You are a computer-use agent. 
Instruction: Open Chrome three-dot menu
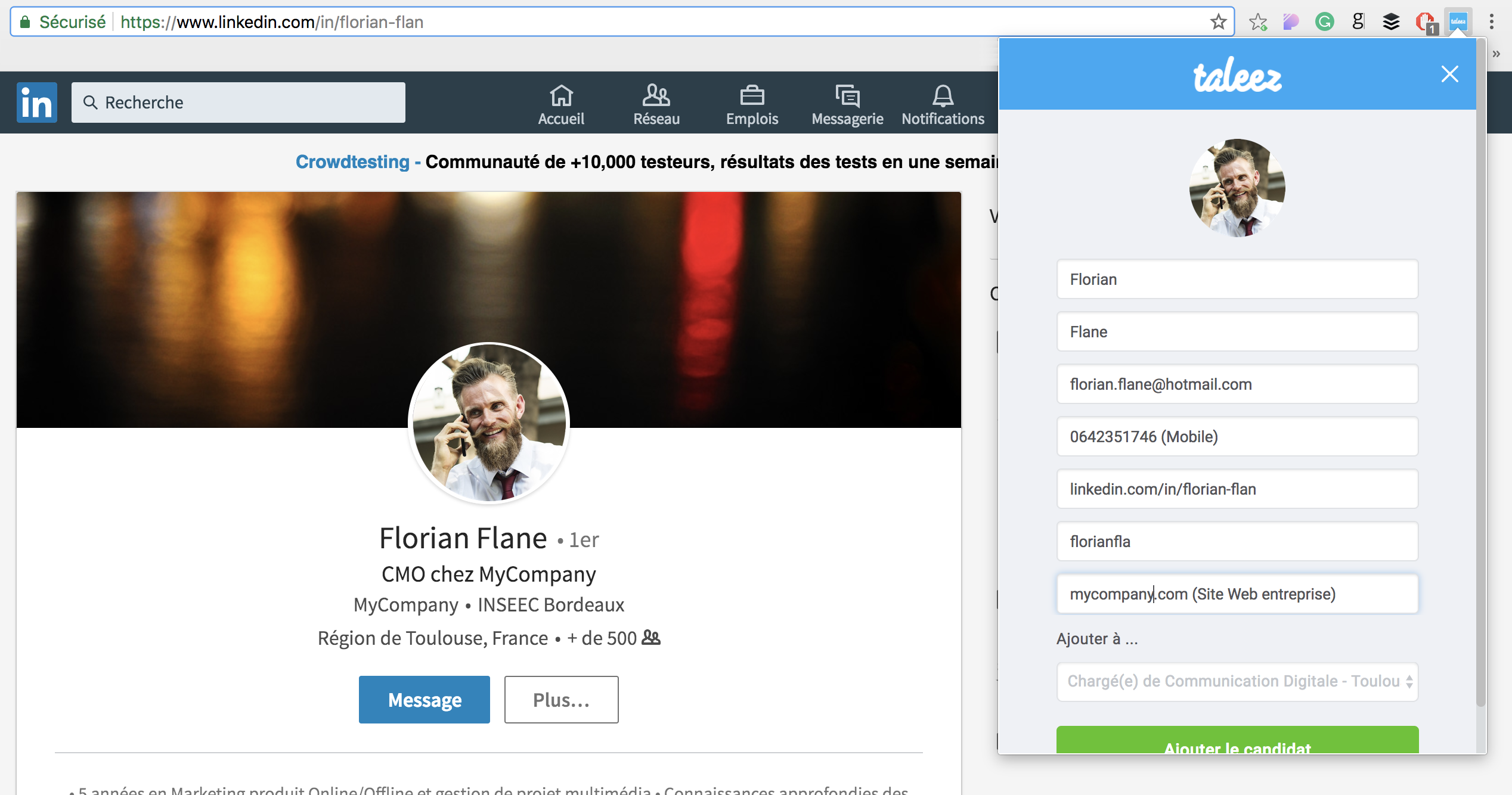[1492, 22]
